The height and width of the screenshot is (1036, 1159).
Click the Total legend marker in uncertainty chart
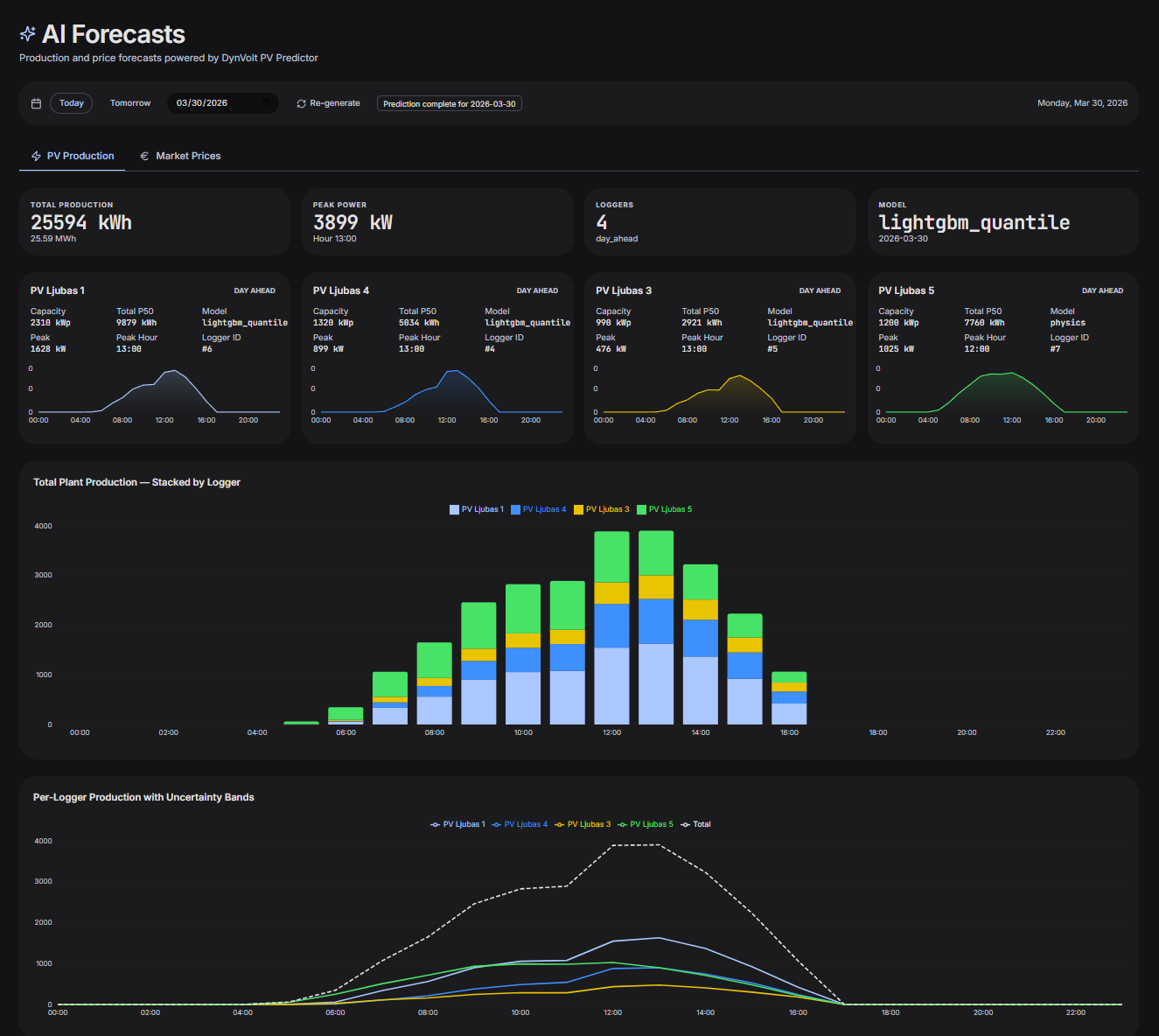coord(685,823)
